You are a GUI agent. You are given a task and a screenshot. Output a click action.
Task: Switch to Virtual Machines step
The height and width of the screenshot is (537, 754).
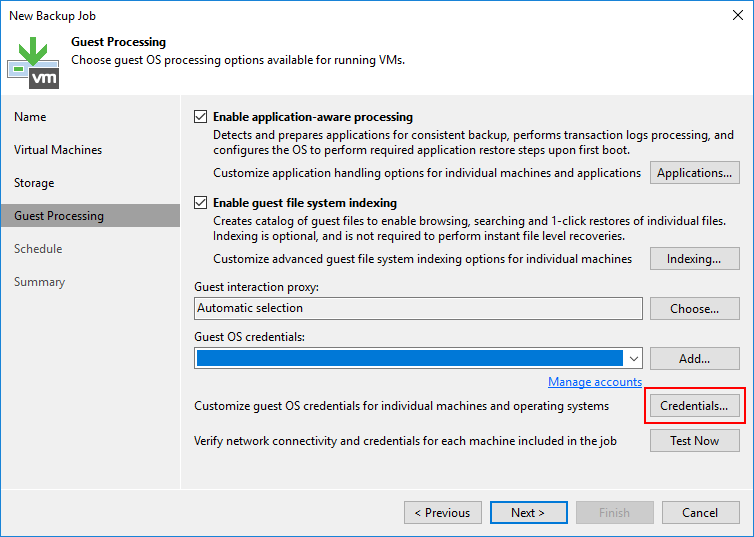coord(58,150)
